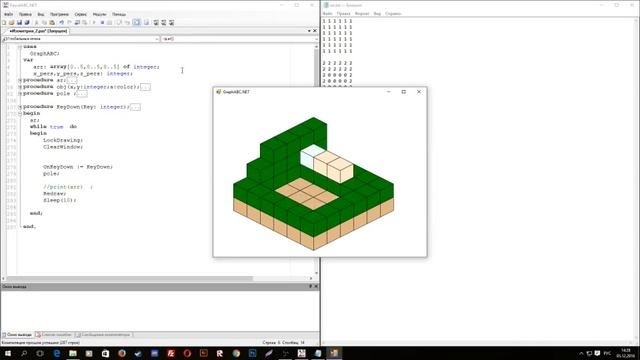Click editor vertical scrollbar down arrow
Viewport: 640px width, 360px height.
point(316,273)
